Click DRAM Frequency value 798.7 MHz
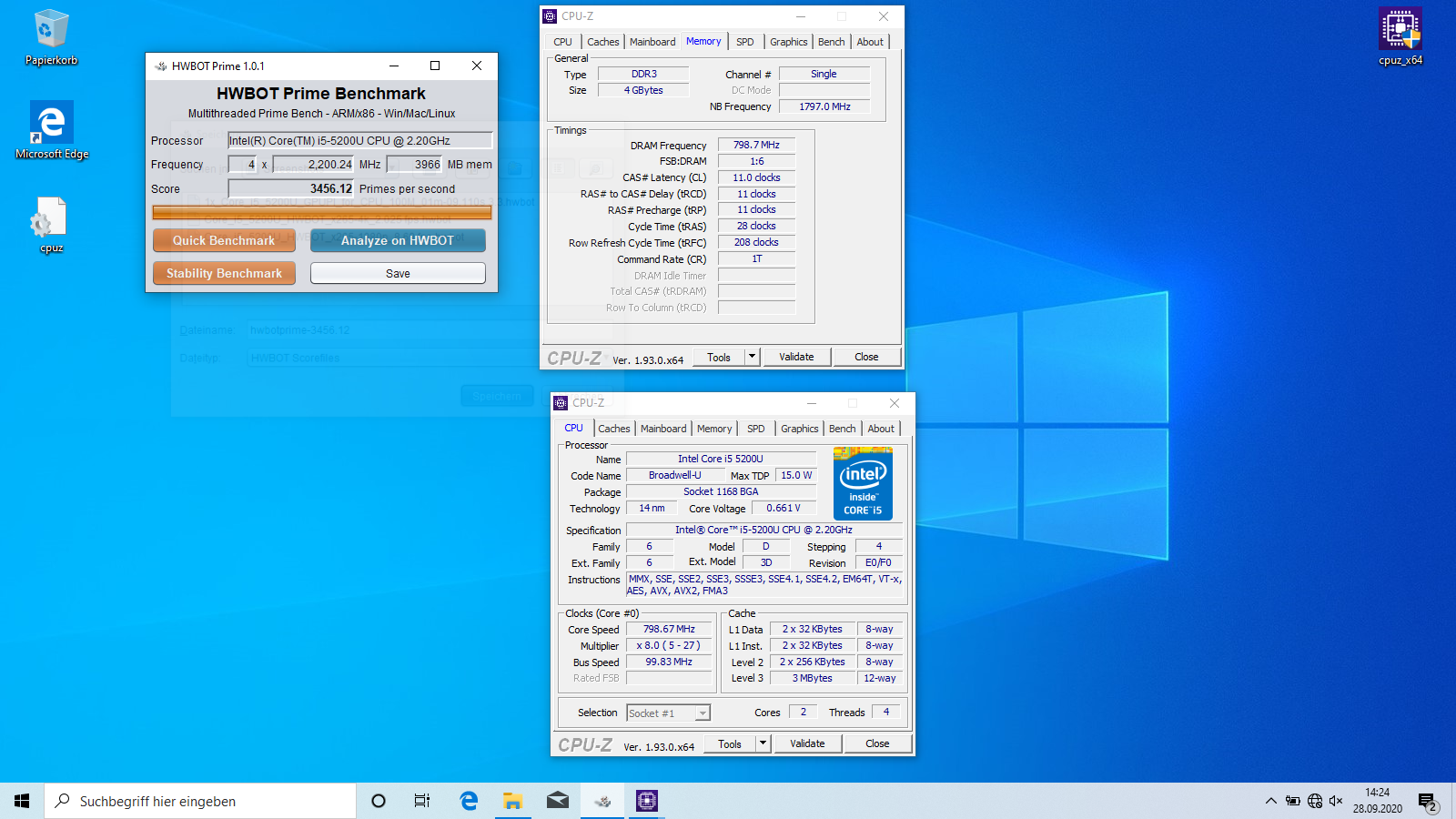 pos(756,145)
